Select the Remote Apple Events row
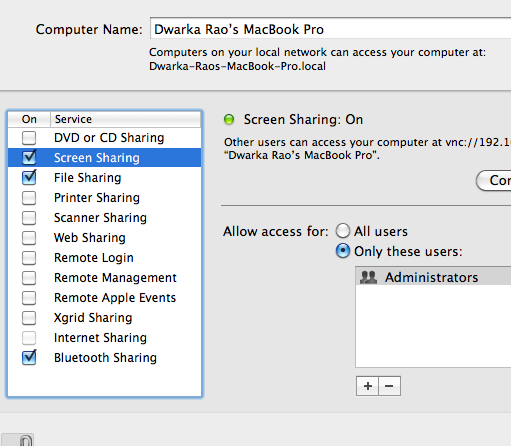This screenshot has width=511, height=446. coord(105,298)
